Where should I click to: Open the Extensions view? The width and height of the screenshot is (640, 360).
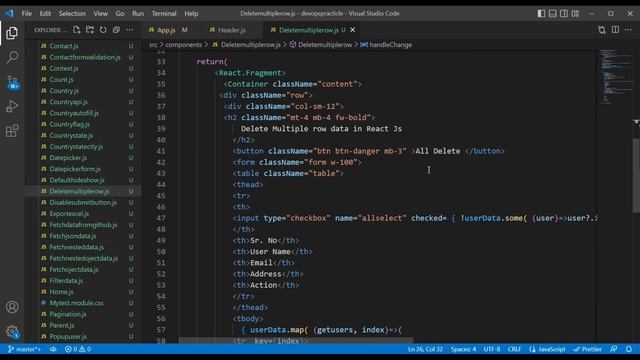pyautogui.click(x=12, y=131)
